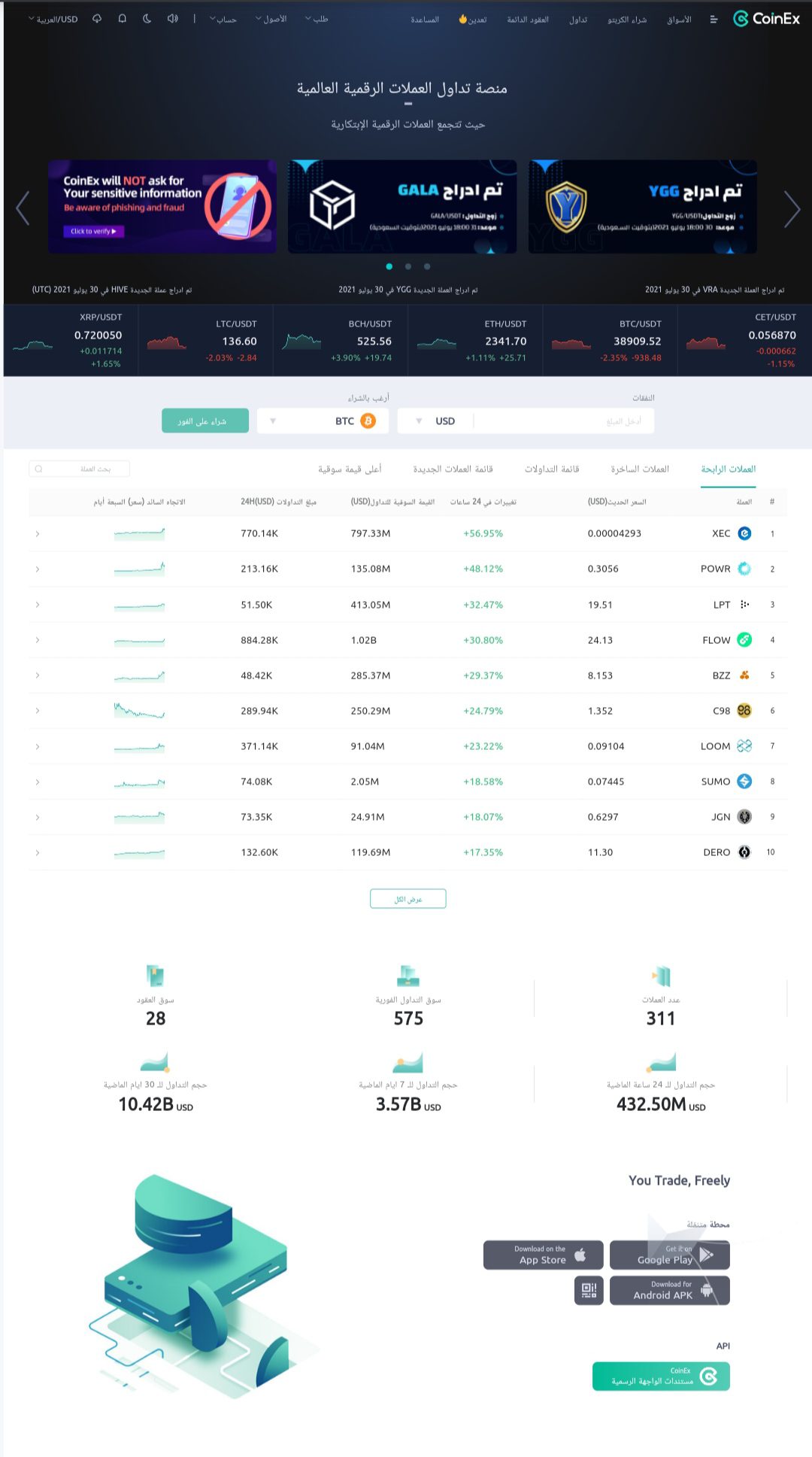Select the second carousel dot

point(408,266)
